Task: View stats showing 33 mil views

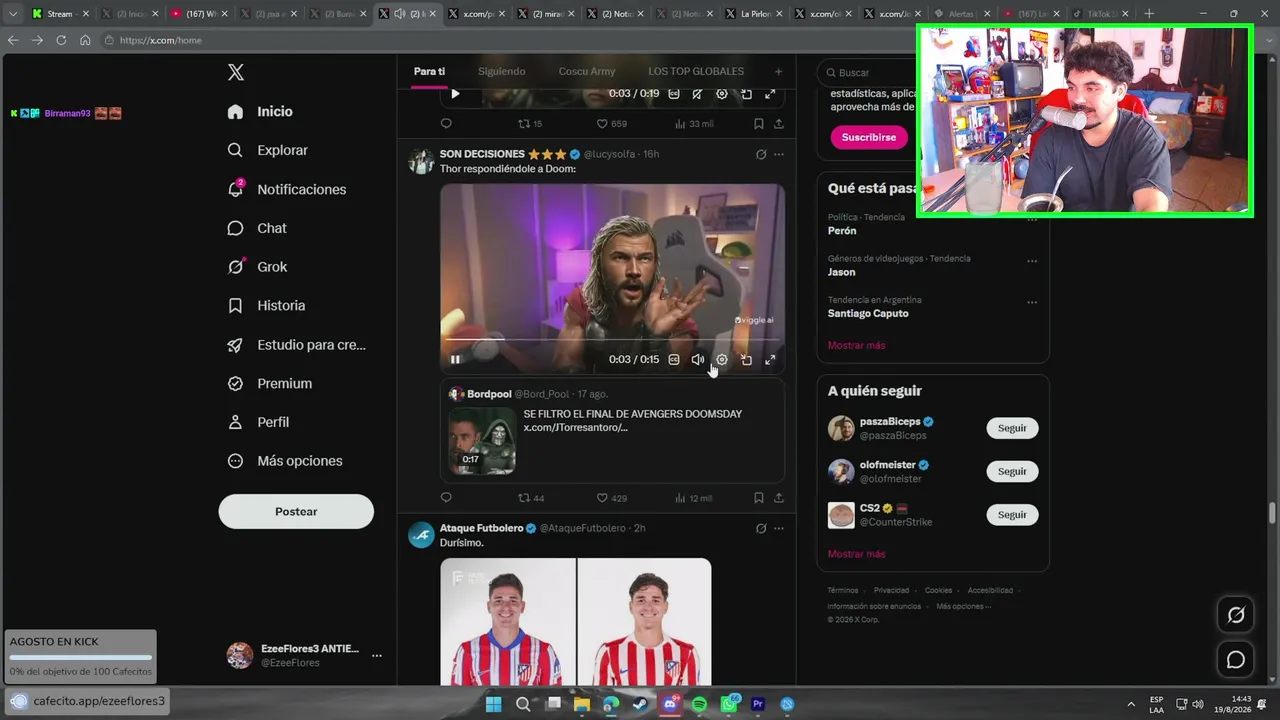Action: [694, 124]
